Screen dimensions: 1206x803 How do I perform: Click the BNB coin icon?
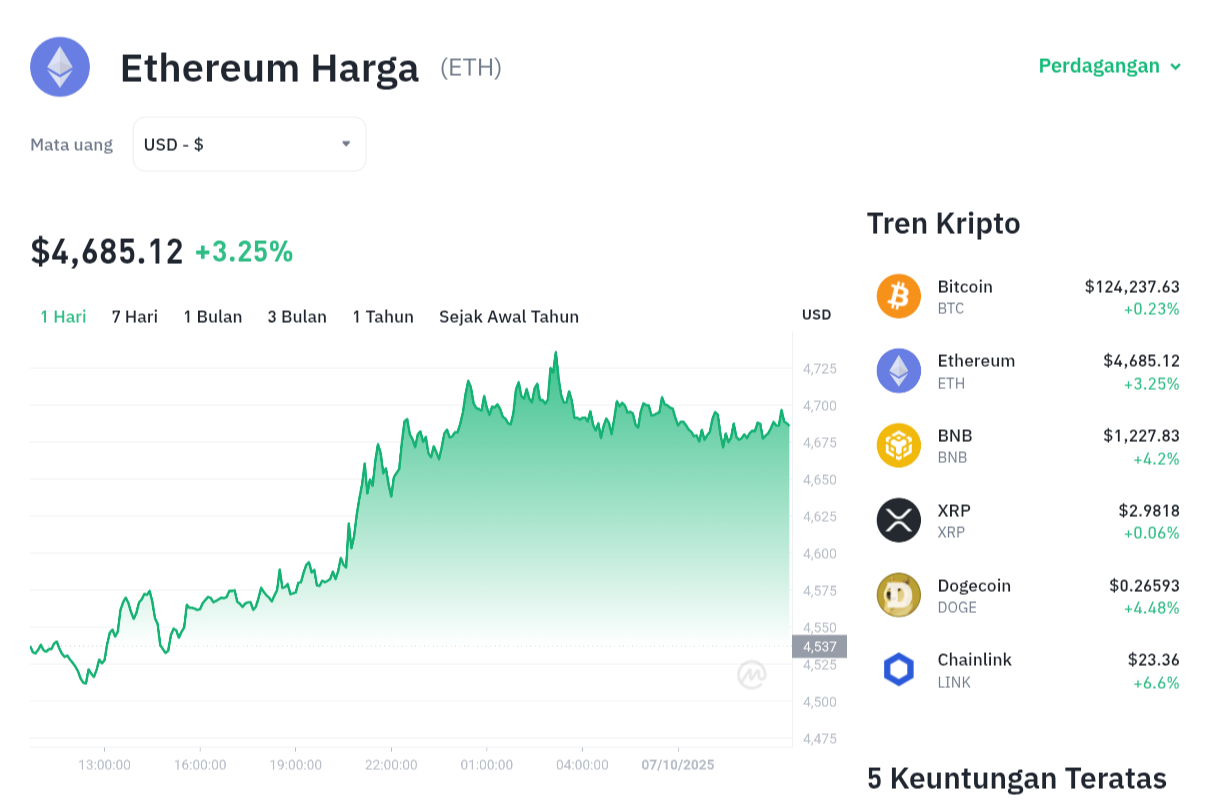pyautogui.click(x=898, y=446)
